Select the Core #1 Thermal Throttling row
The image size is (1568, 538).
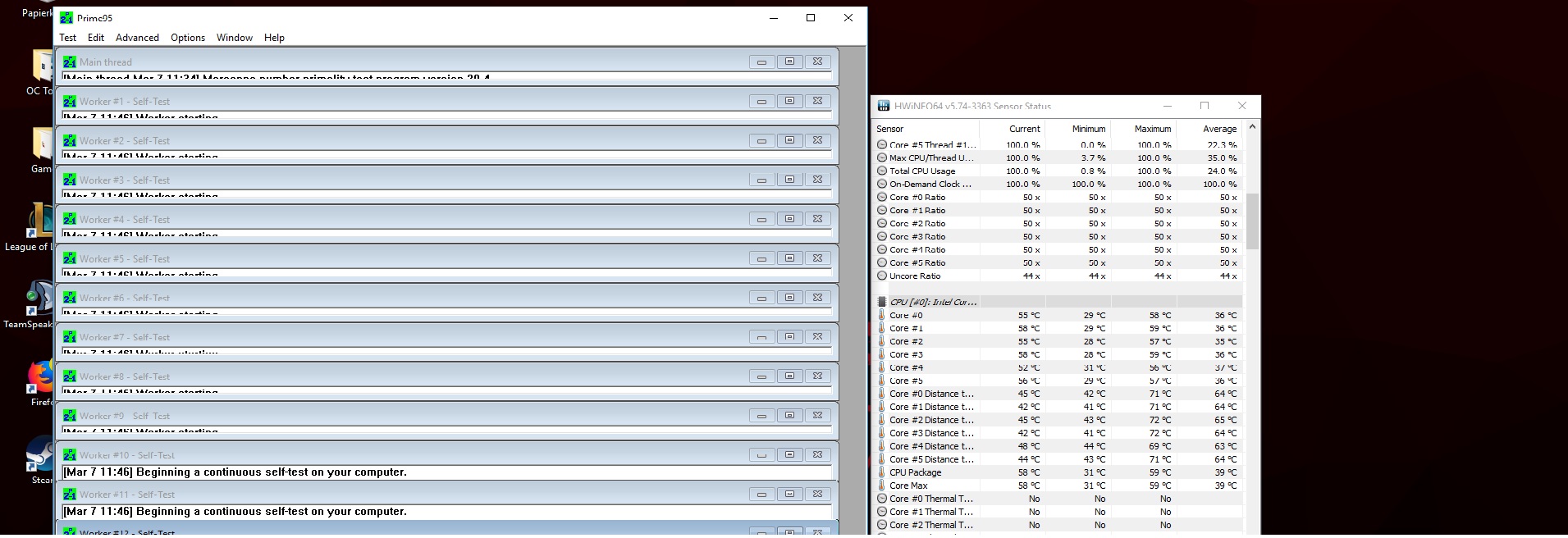click(1058, 512)
